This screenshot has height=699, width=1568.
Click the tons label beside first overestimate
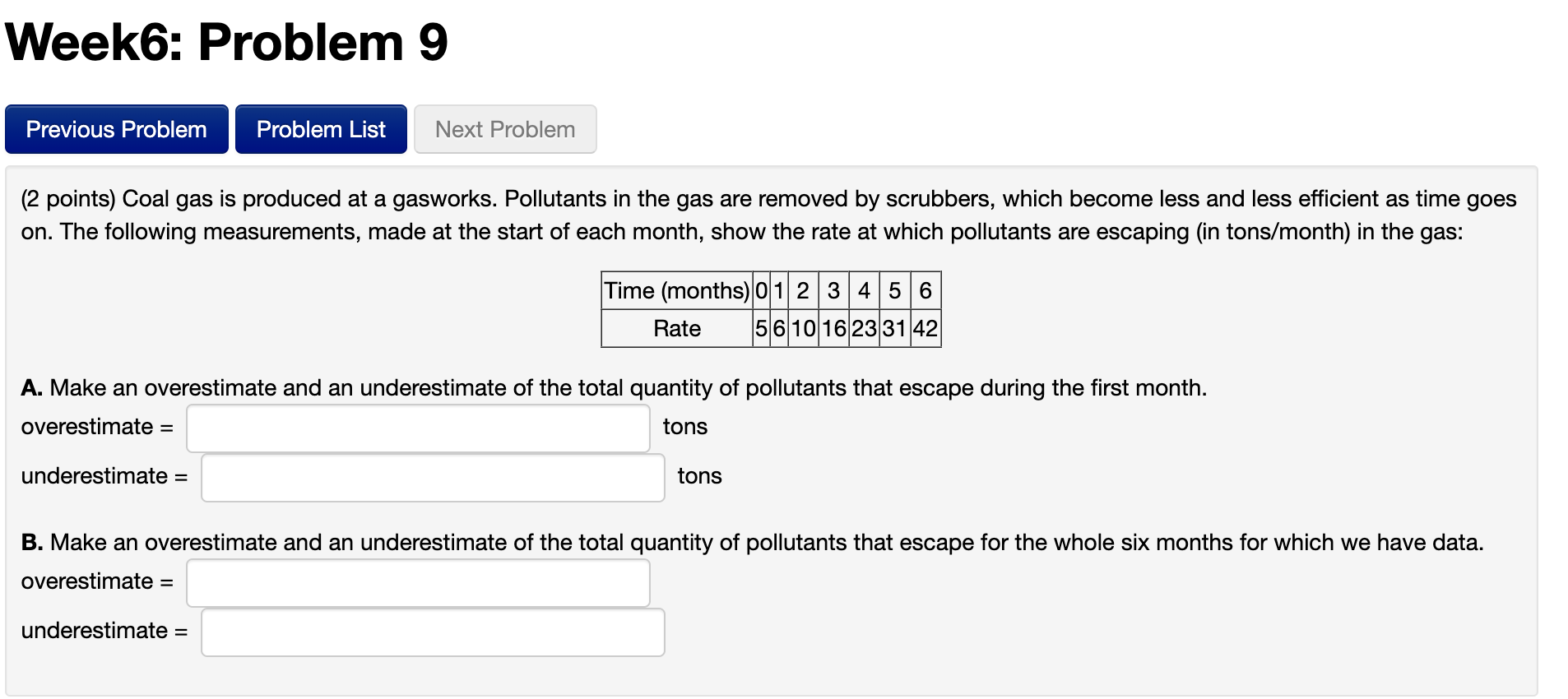(x=684, y=427)
